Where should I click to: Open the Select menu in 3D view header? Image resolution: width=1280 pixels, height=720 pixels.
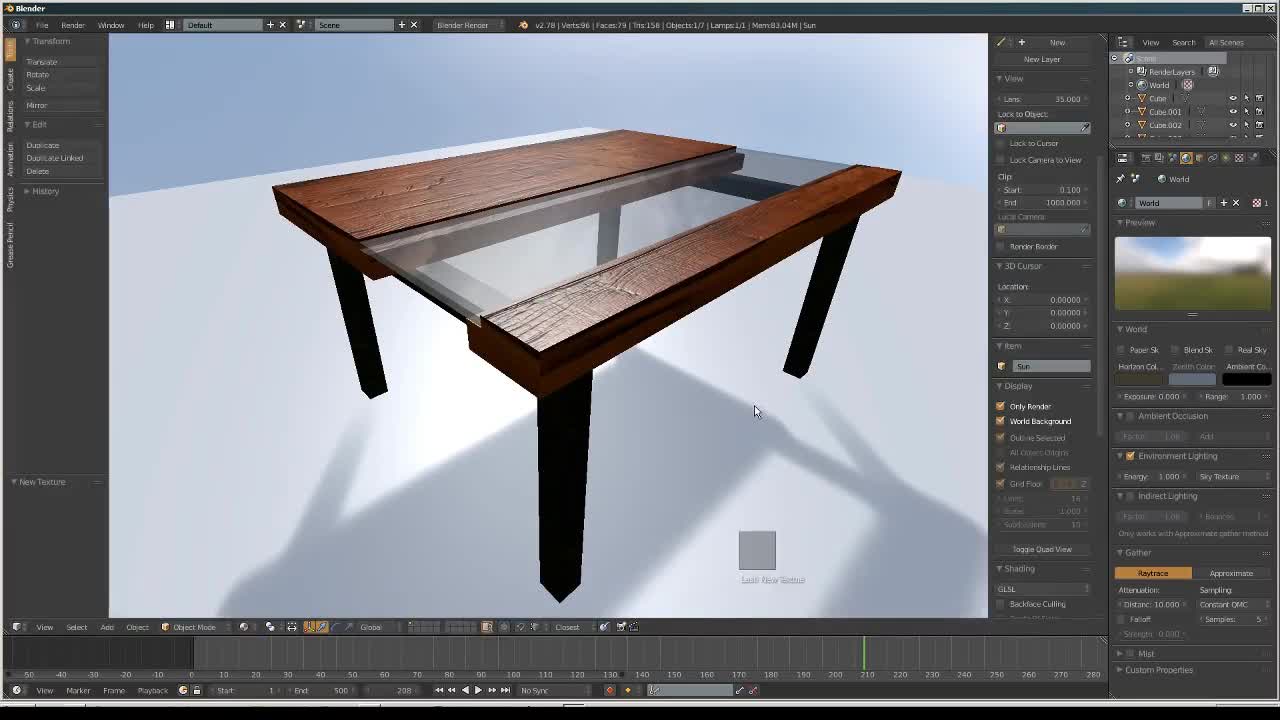76,627
